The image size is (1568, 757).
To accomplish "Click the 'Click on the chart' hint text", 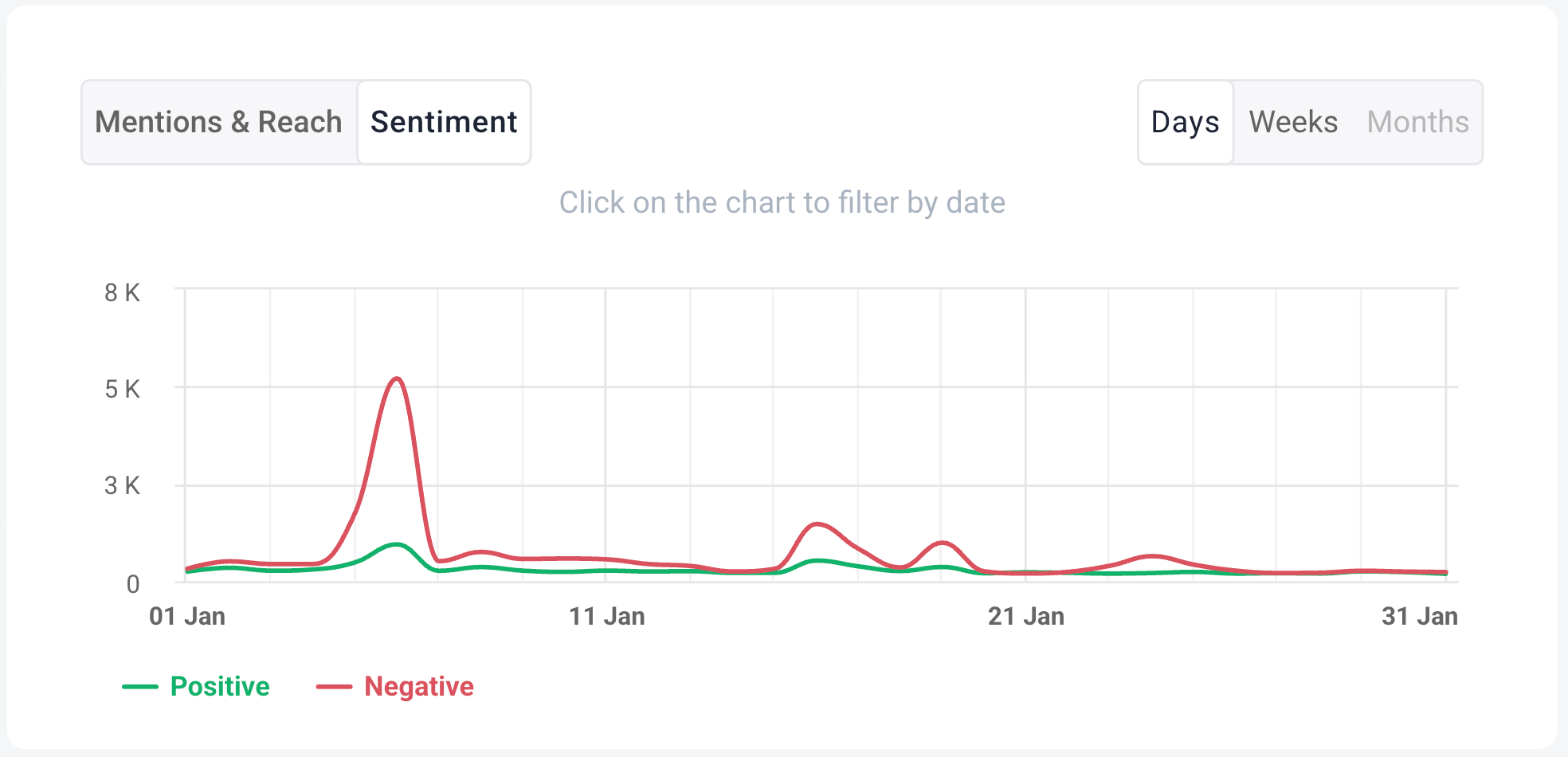I will [x=782, y=202].
